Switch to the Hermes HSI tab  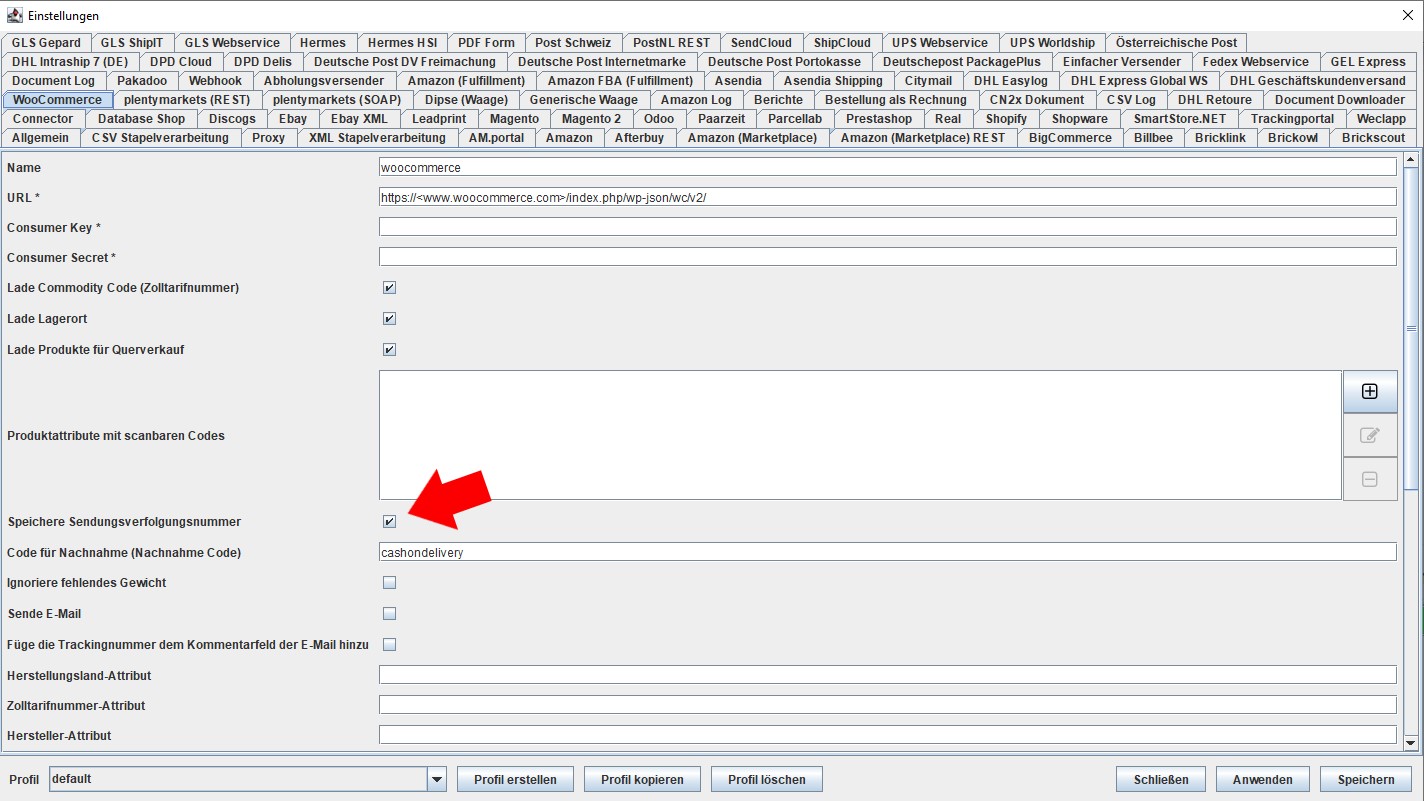(402, 43)
